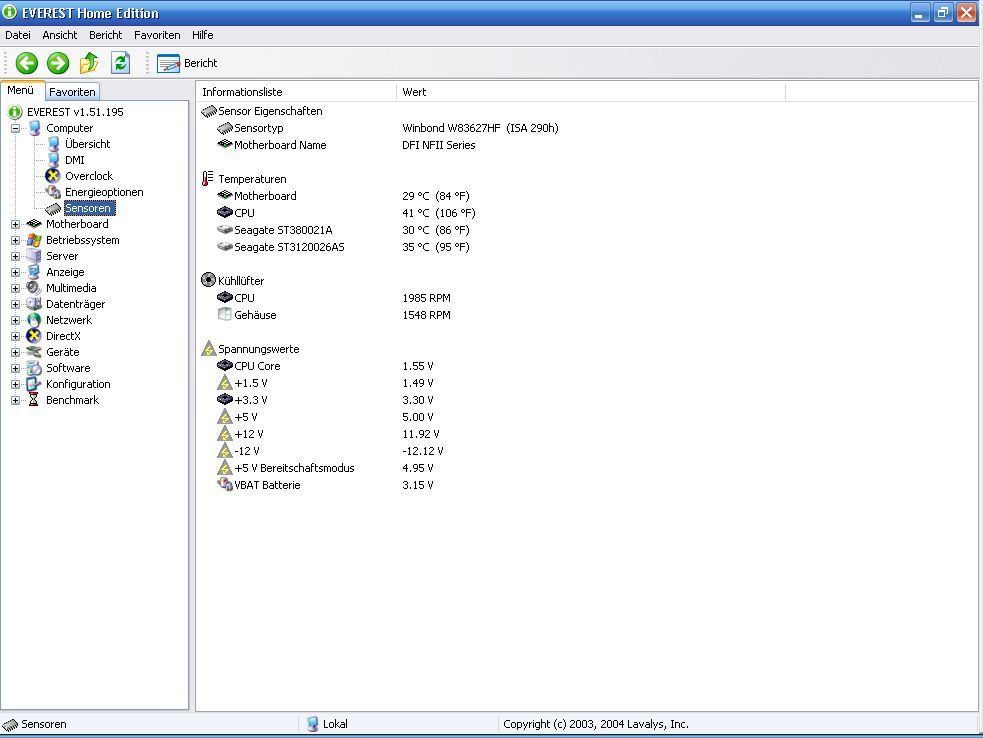Viewport: 983px width, 738px height.
Task: Open the Bericht report wizard
Action: 187,63
